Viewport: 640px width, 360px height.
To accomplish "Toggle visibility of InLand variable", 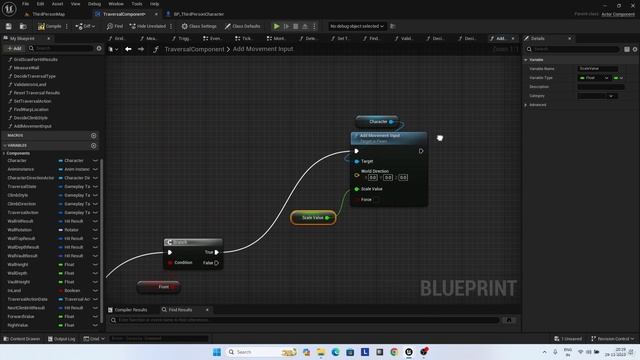I will pyautogui.click(x=95, y=291).
